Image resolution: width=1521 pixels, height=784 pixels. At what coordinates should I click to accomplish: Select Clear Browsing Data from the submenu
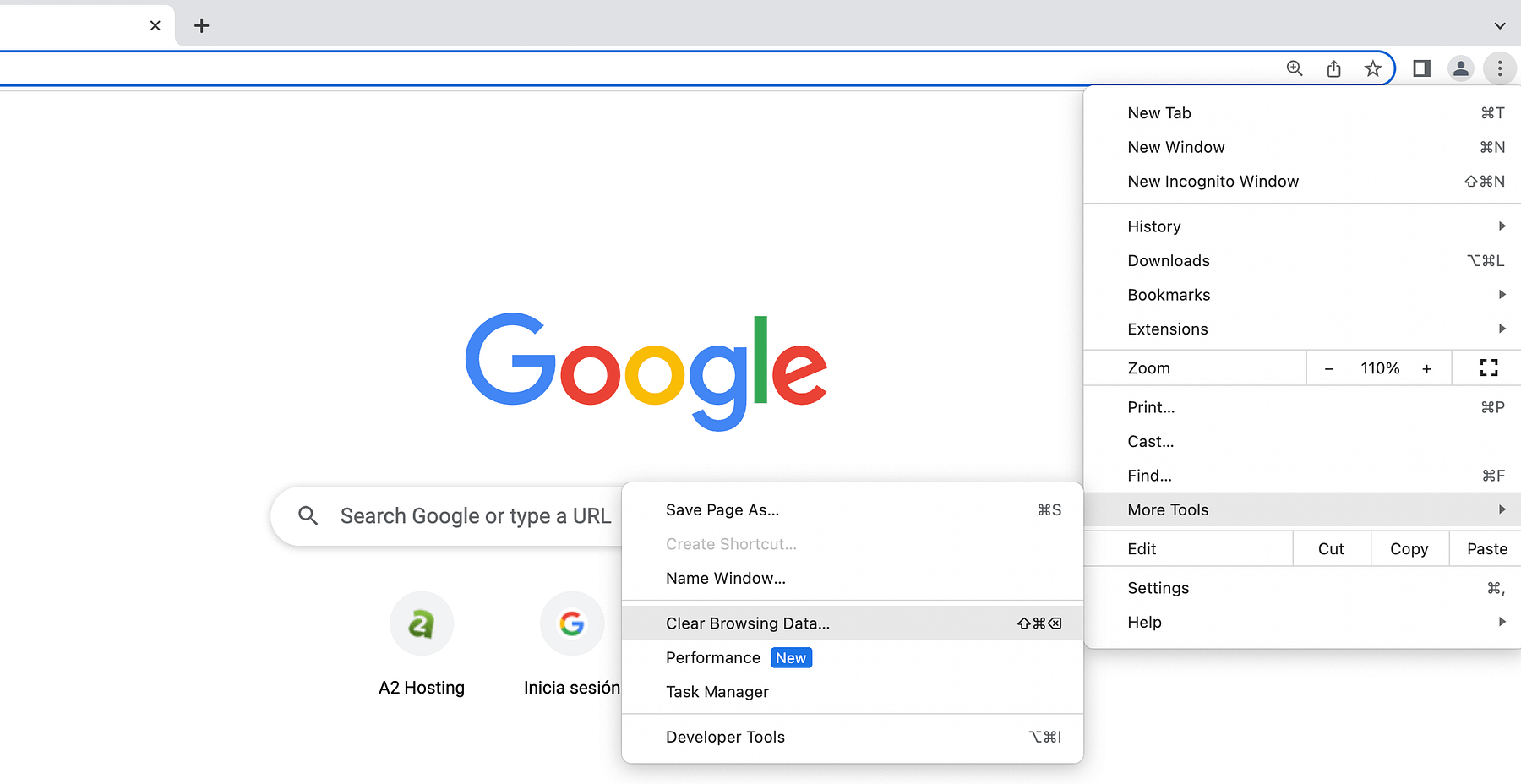(x=747, y=623)
